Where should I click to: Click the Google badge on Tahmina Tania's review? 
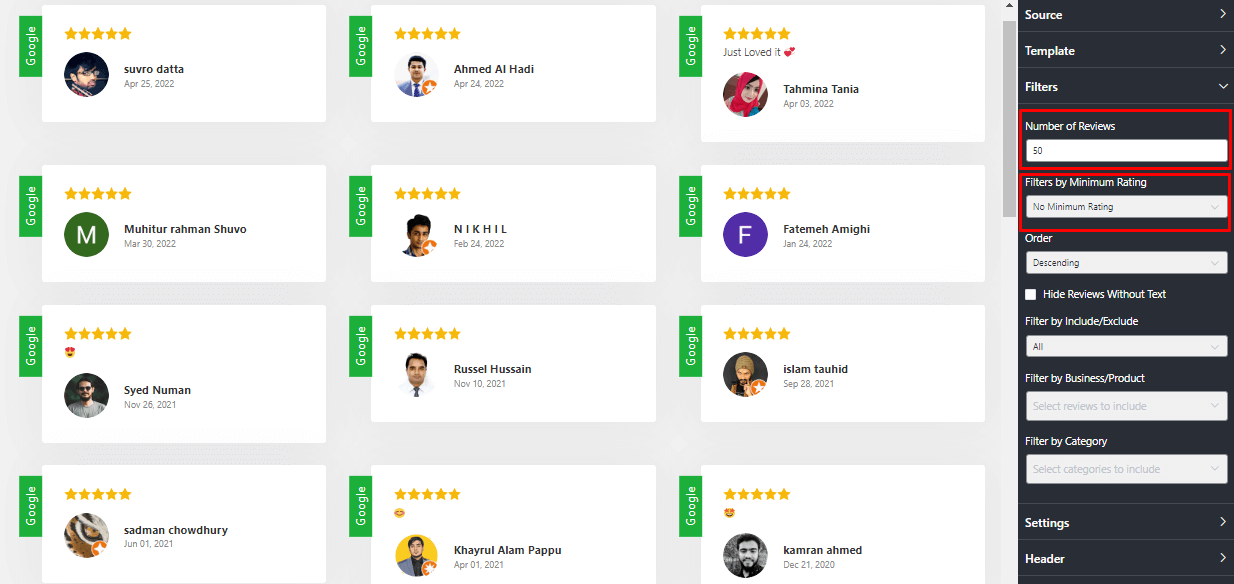[690, 44]
